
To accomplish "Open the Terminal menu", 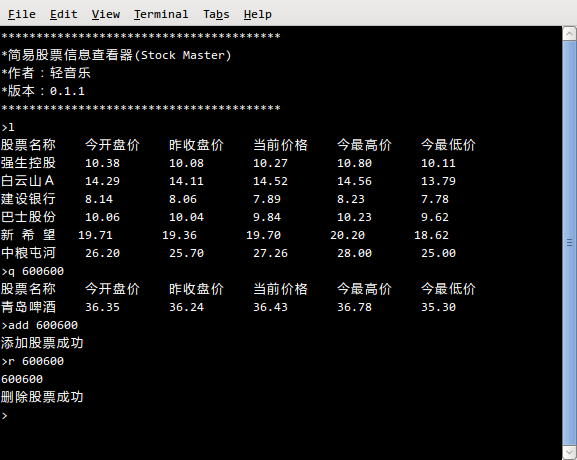I will (x=161, y=14).
